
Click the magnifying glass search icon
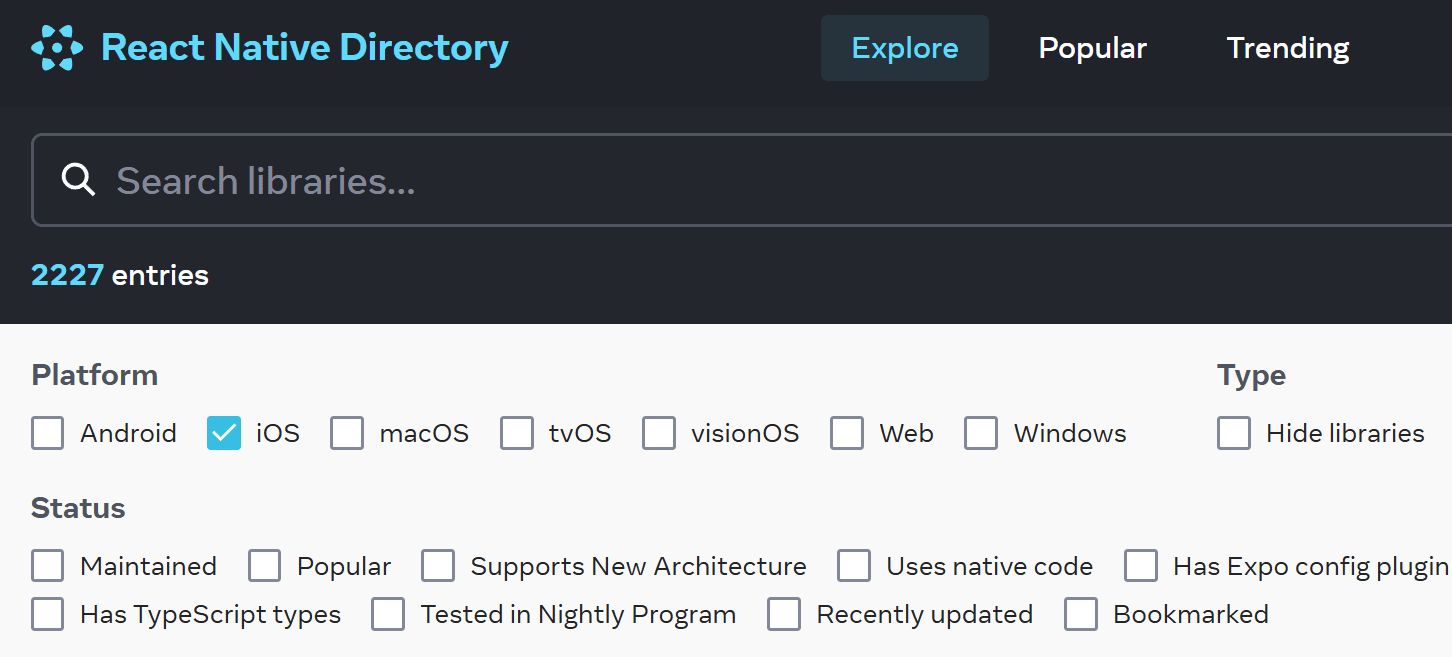coord(78,180)
